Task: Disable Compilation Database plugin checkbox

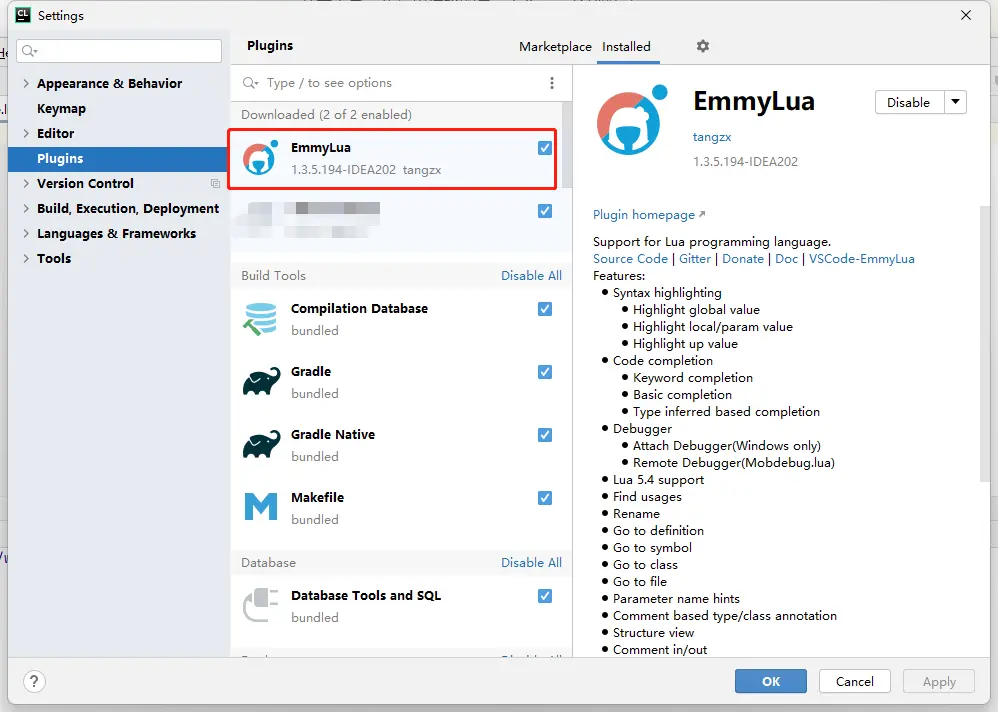Action: (x=545, y=309)
